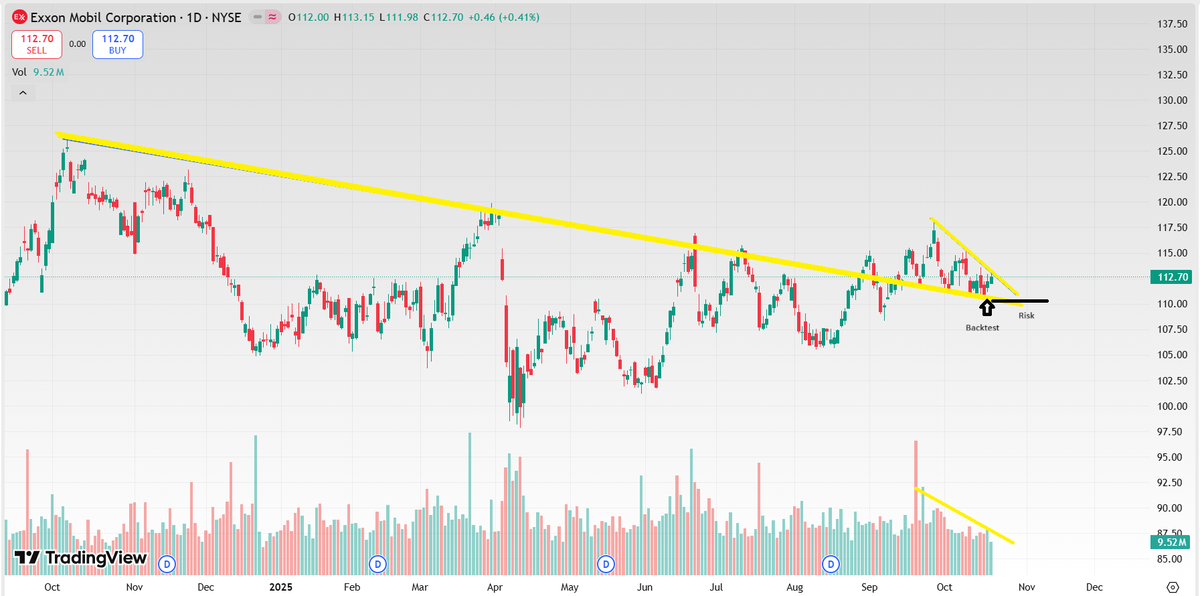Click the 115.00 price axis label
This screenshot has height=596, width=1200.
pyautogui.click(x=1170, y=253)
